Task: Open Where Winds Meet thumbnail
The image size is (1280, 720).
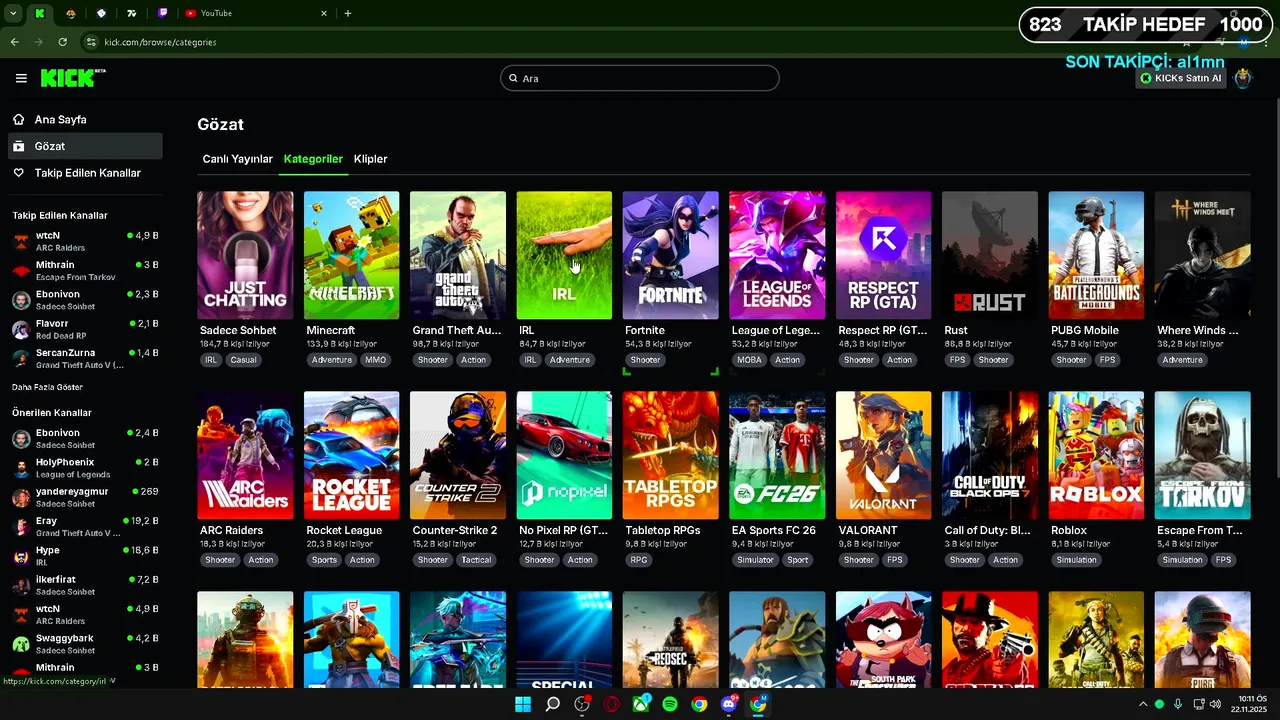Action: click(1203, 255)
